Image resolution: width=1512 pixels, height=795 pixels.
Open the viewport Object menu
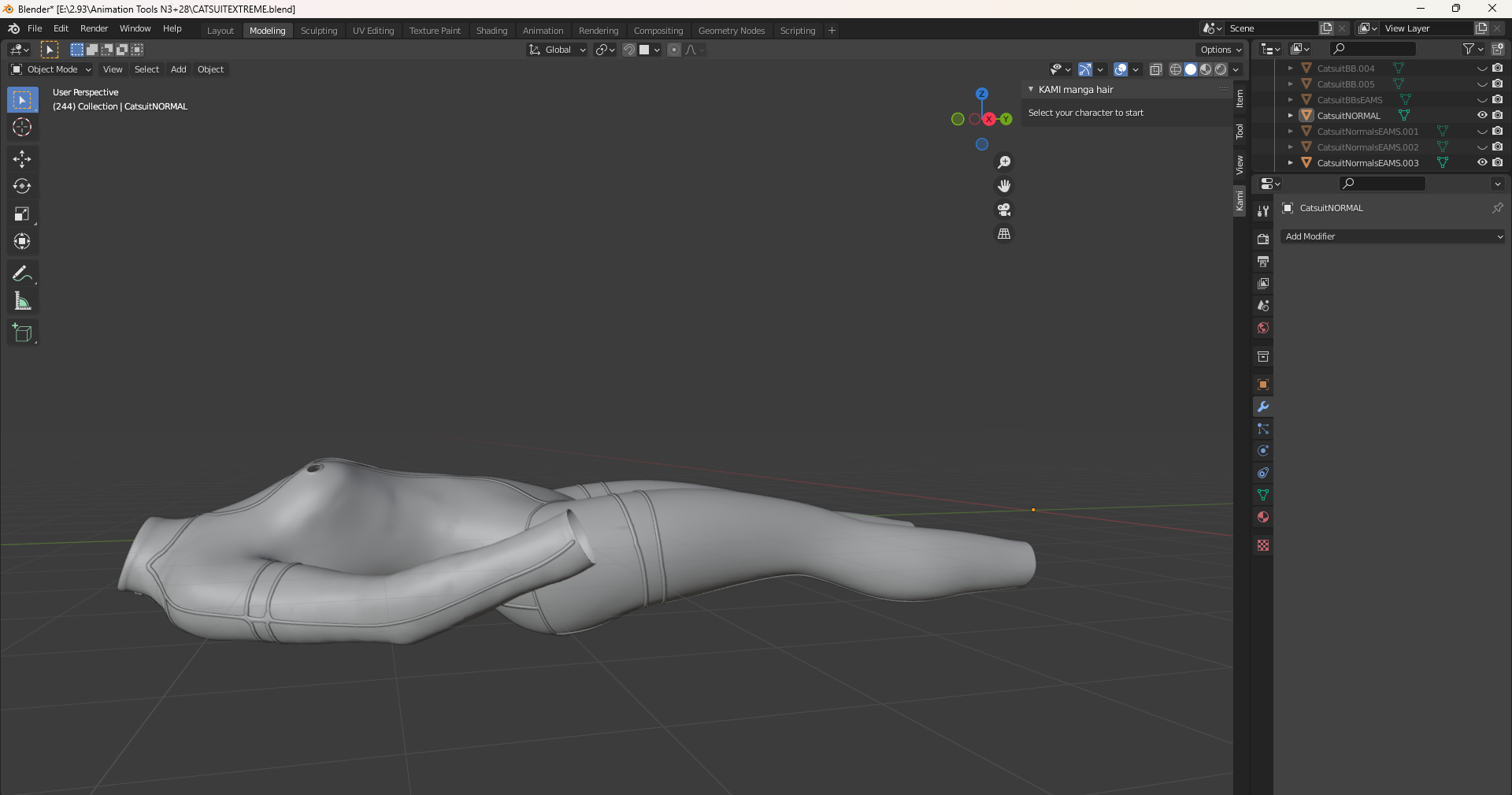pos(210,69)
